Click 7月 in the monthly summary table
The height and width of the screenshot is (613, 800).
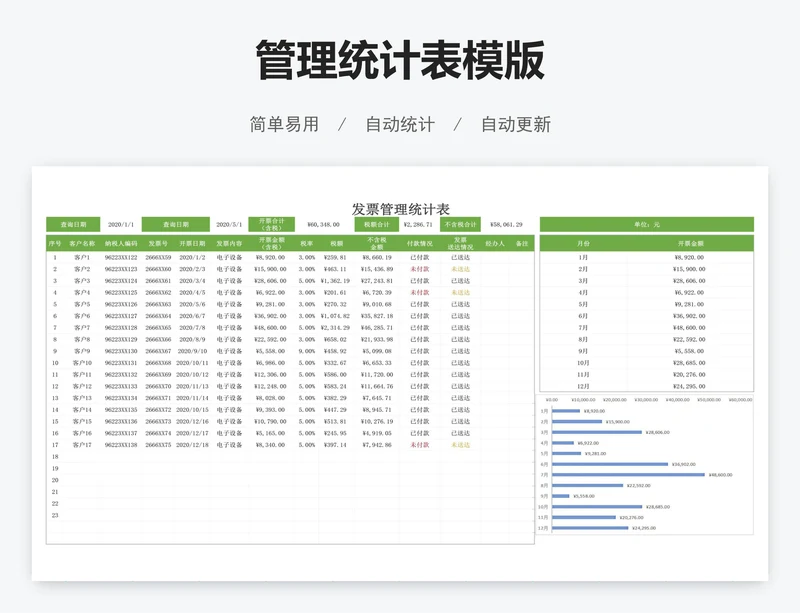(x=583, y=328)
